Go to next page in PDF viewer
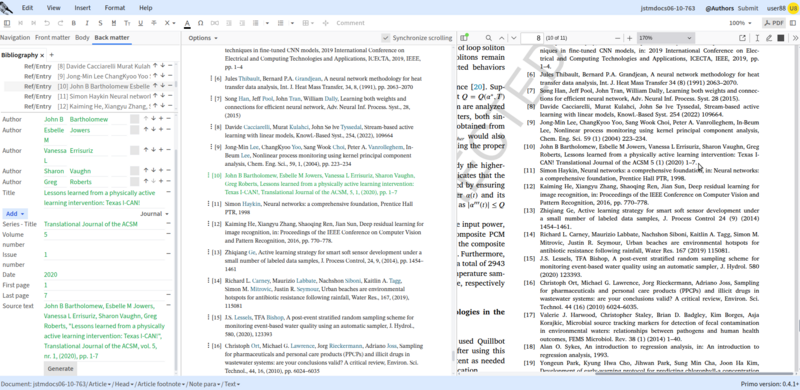The width and height of the screenshot is (800, 390). (x=514, y=38)
